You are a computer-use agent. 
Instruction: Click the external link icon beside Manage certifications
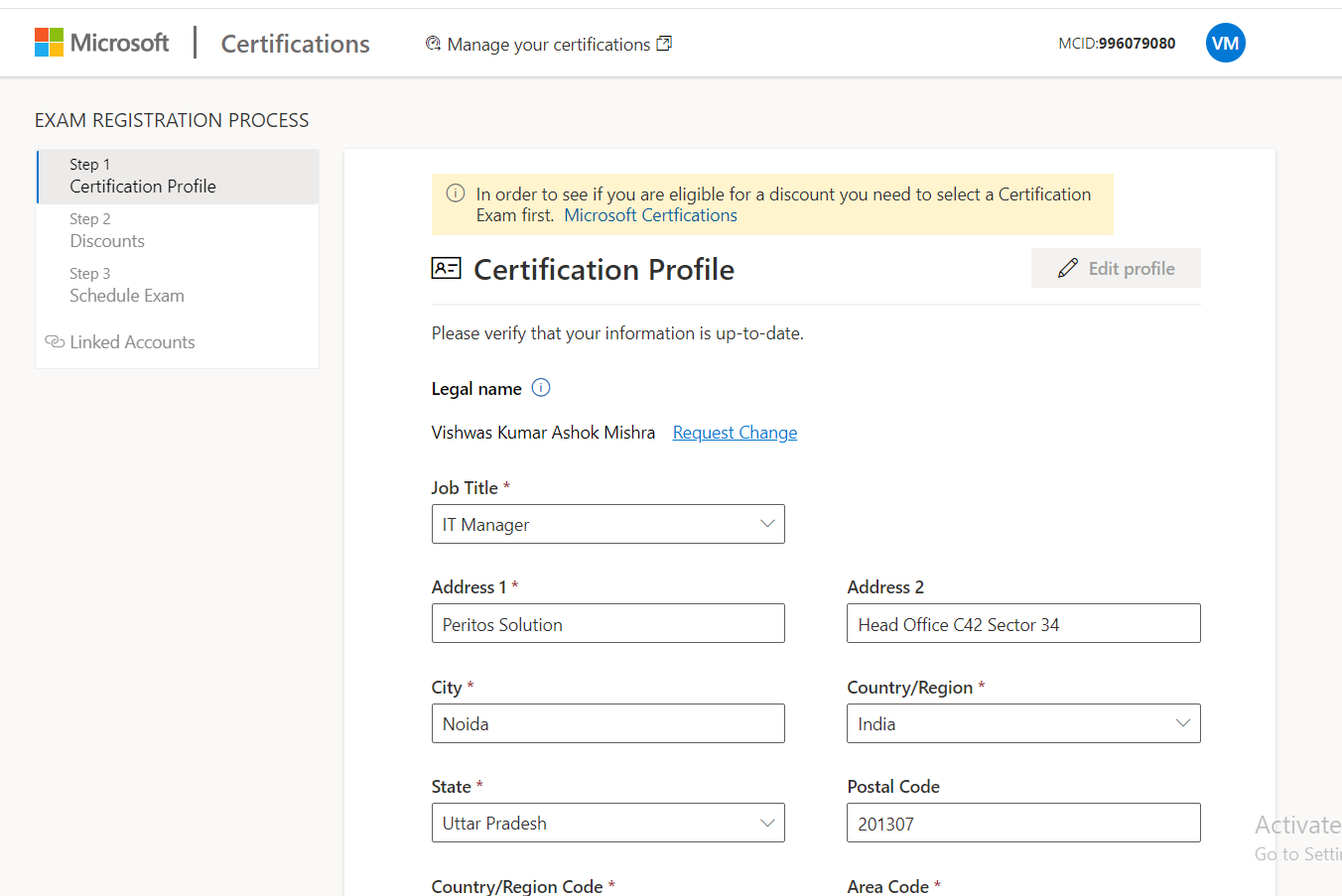coord(665,43)
